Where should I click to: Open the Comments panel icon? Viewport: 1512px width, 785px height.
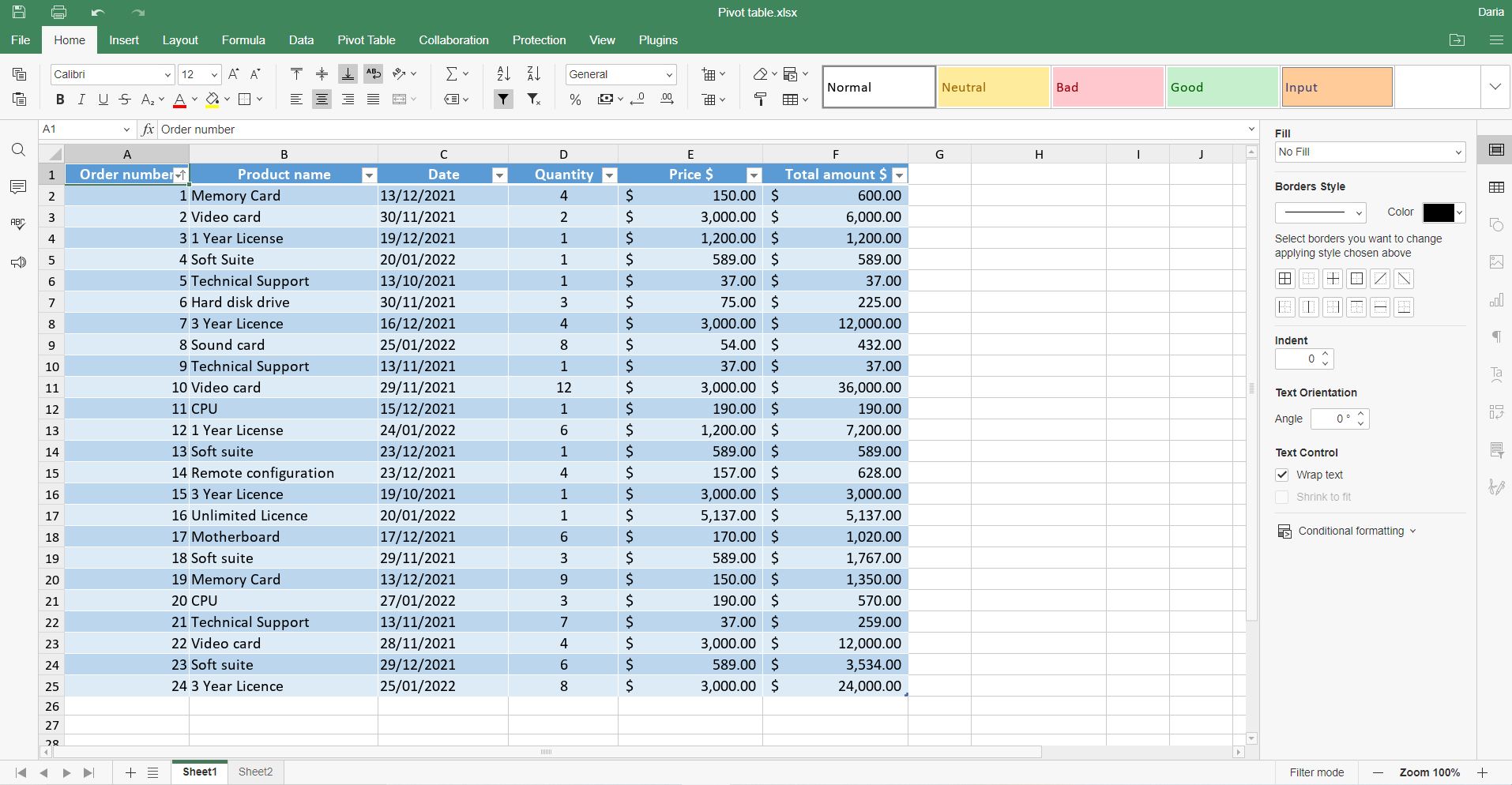pos(19,187)
